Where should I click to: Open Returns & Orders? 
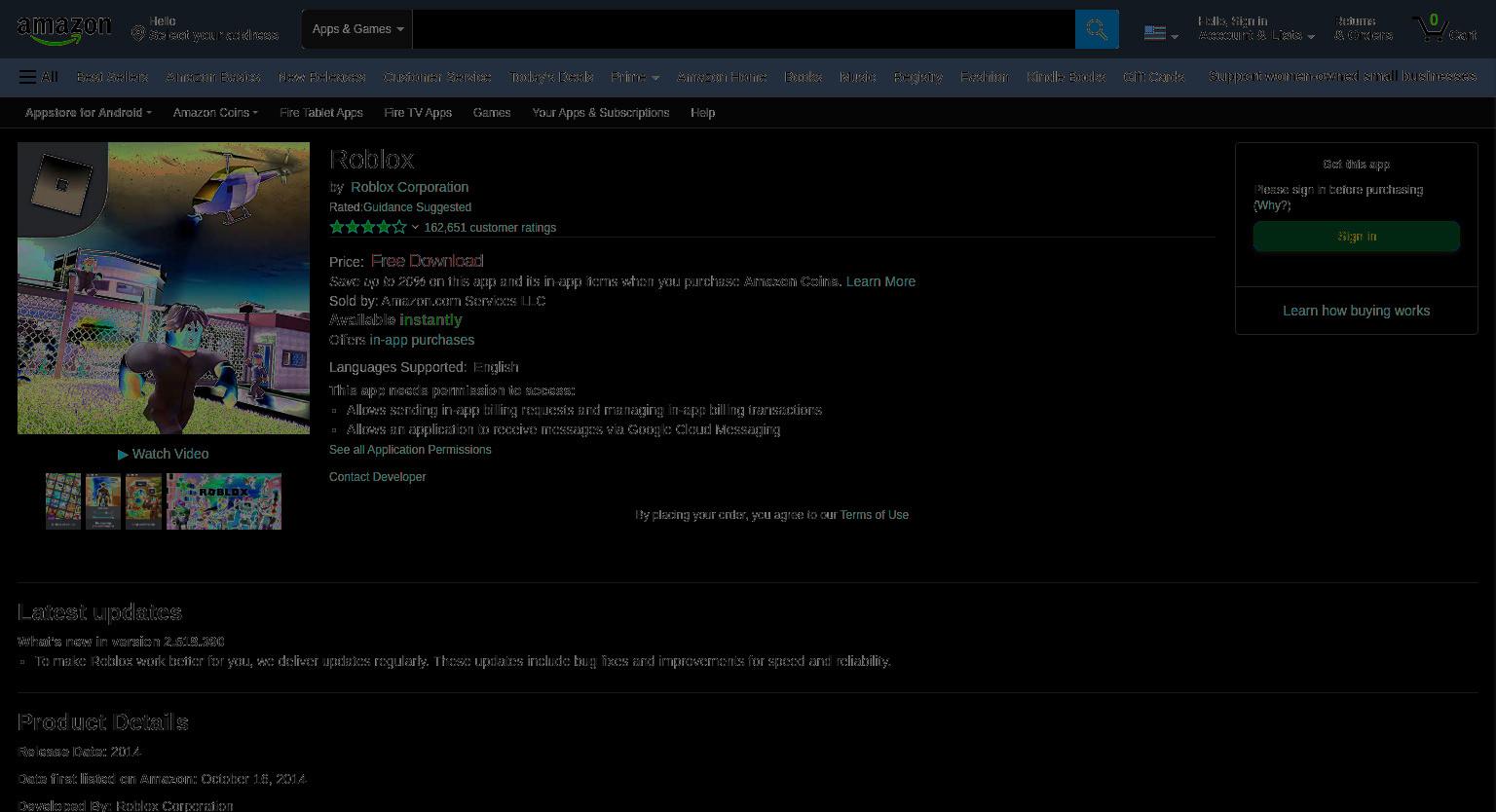pos(1364,28)
